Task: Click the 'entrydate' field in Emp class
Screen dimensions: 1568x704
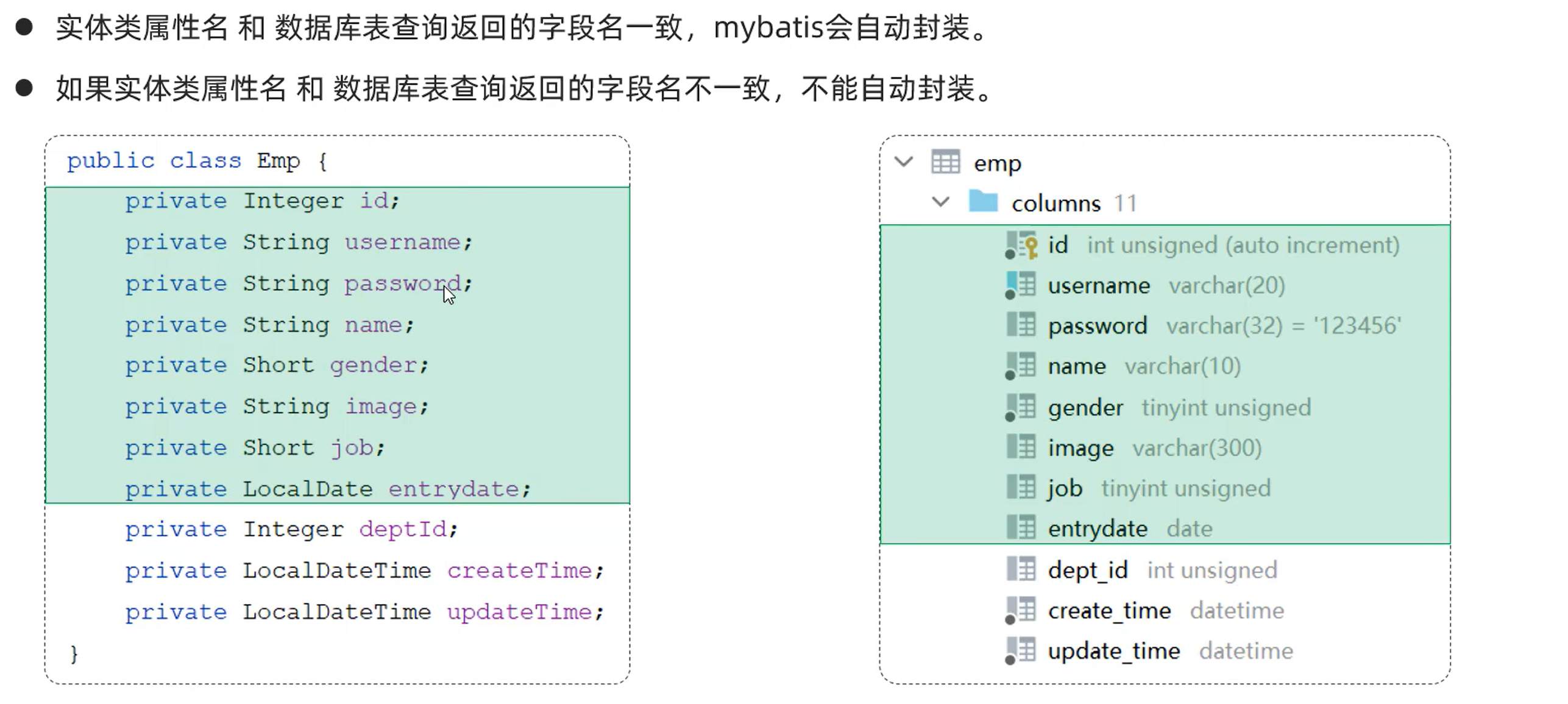Action: click(454, 489)
